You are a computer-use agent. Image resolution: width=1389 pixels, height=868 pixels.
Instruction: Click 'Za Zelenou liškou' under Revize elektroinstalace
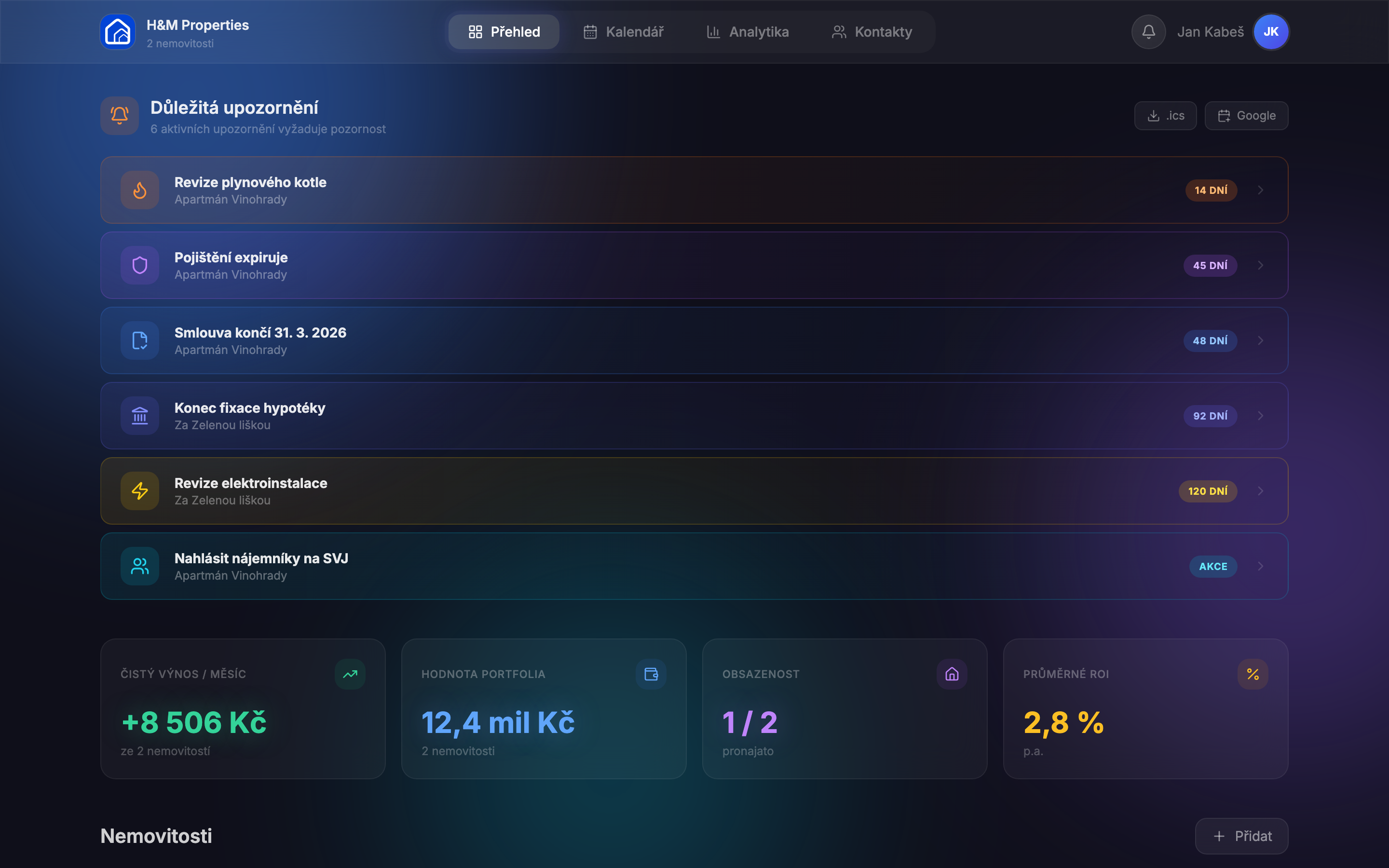[222, 500]
